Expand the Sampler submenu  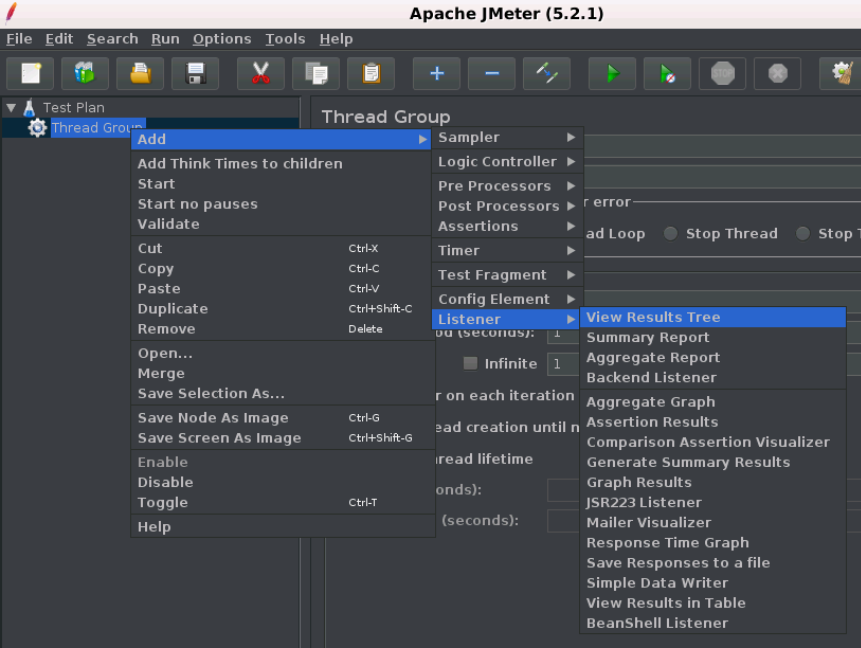507,137
